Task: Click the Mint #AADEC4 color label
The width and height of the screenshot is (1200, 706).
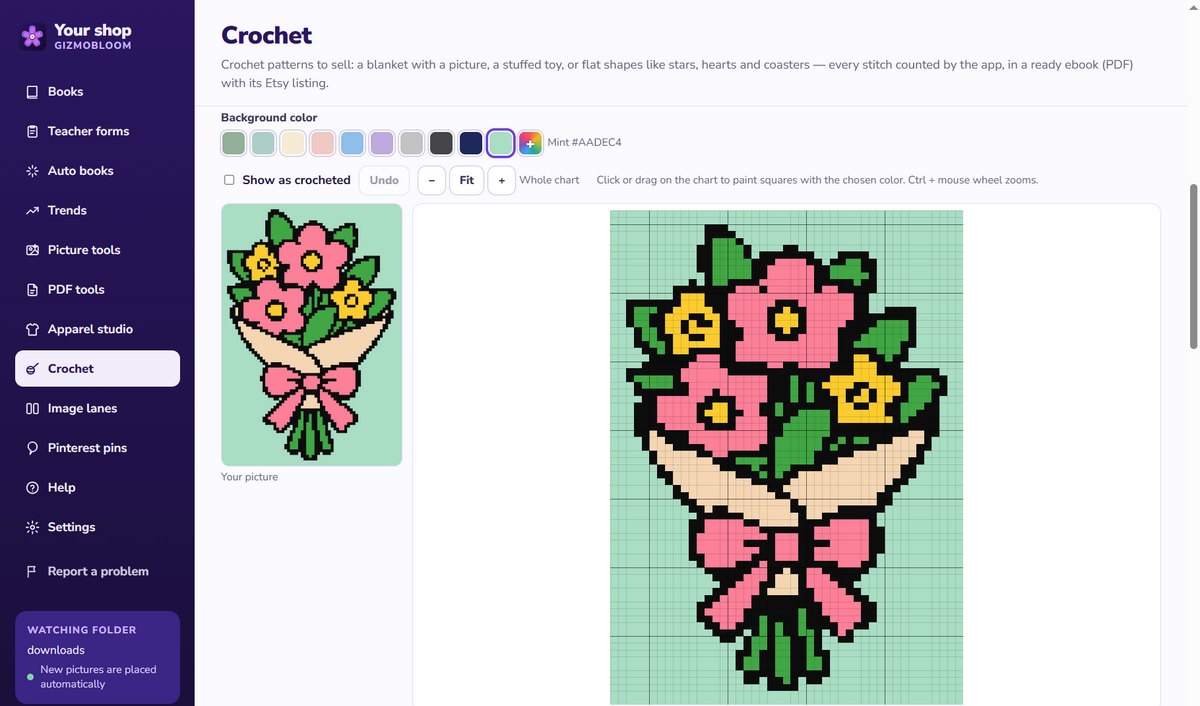Action: pyautogui.click(x=584, y=143)
